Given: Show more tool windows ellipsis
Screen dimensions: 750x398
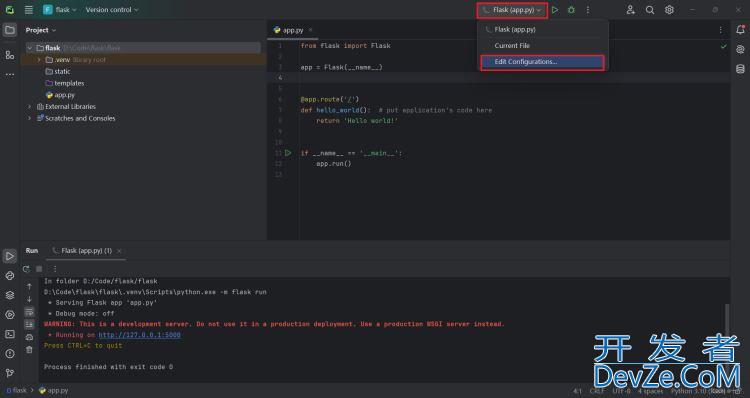Looking at the screenshot, I should (10, 75).
